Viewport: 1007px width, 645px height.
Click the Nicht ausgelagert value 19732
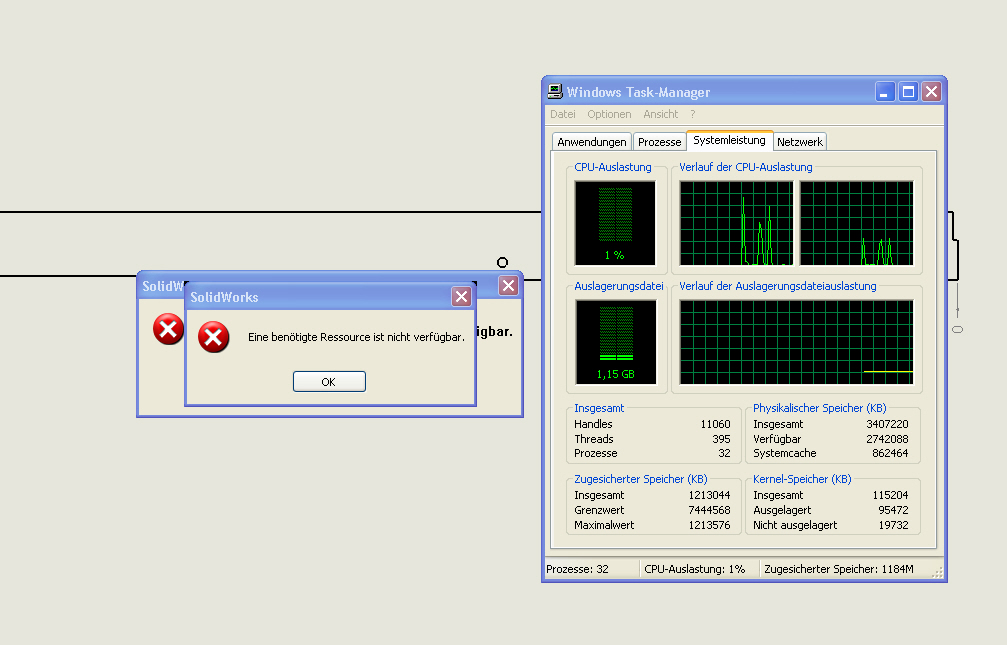(893, 525)
